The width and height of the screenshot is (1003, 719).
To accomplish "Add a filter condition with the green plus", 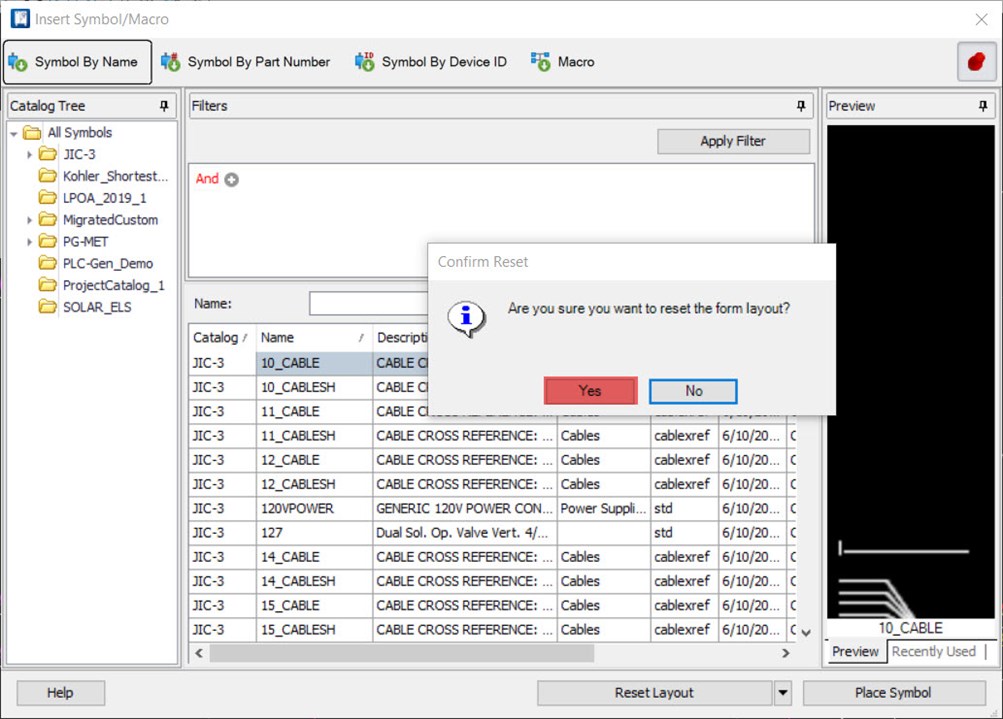I will (230, 179).
